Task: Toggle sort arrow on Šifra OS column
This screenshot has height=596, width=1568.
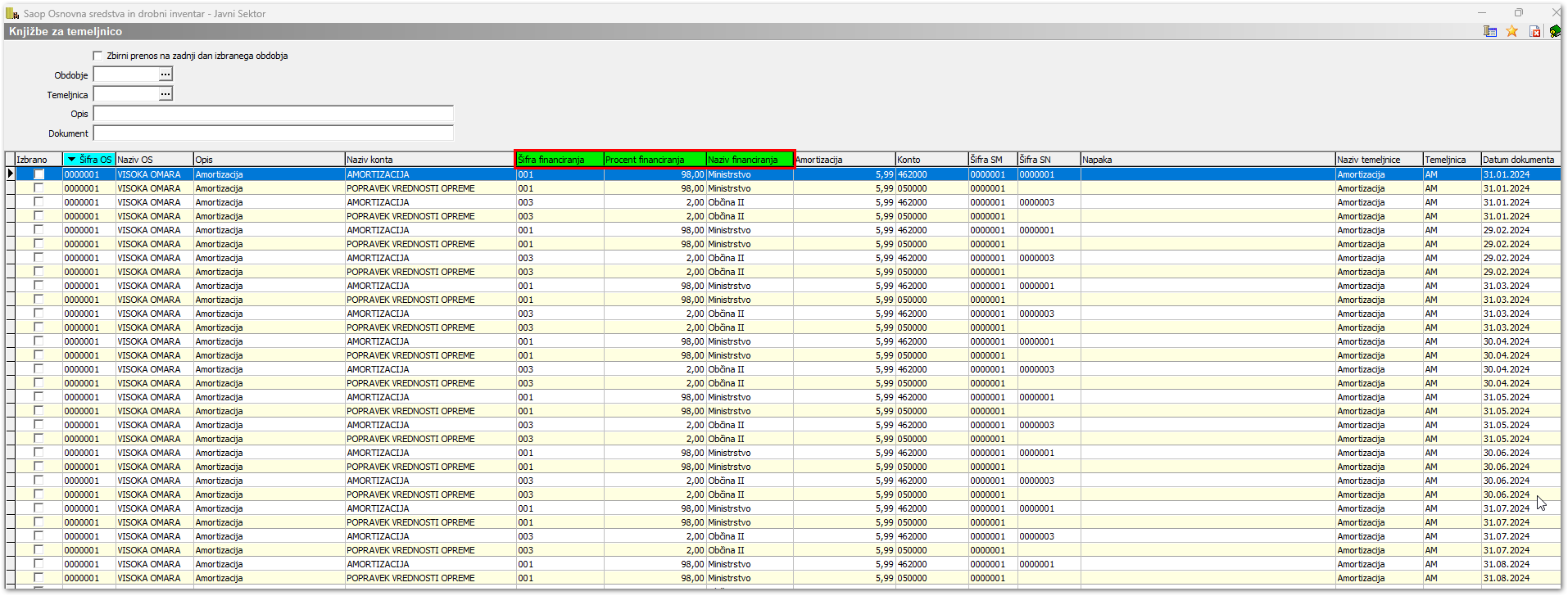Action: point(72,160)
